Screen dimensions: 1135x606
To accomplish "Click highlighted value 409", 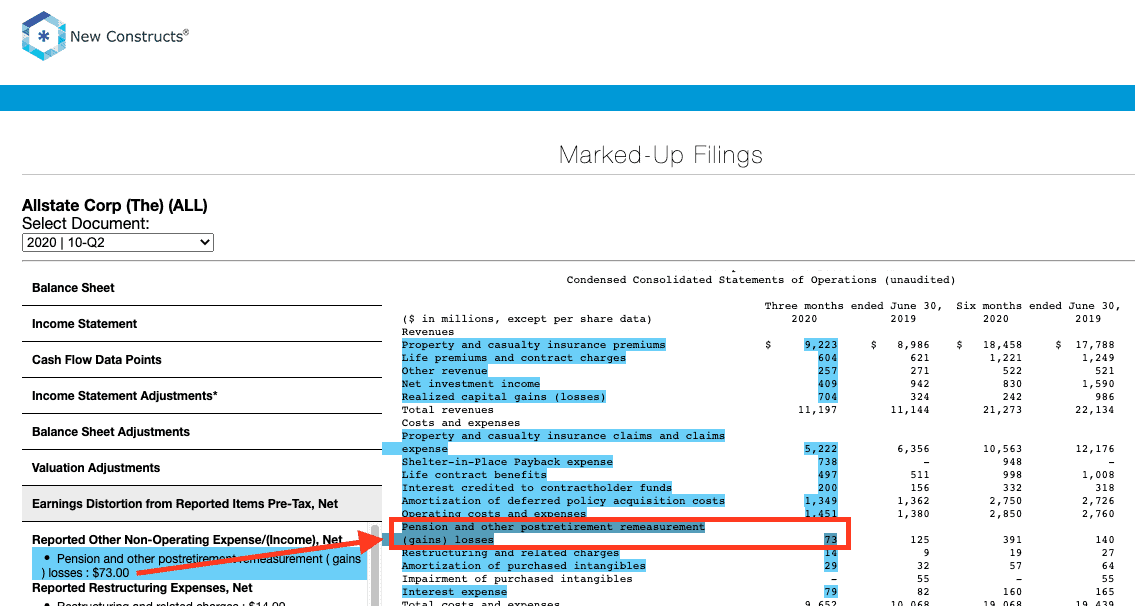I will pos(827,384).
